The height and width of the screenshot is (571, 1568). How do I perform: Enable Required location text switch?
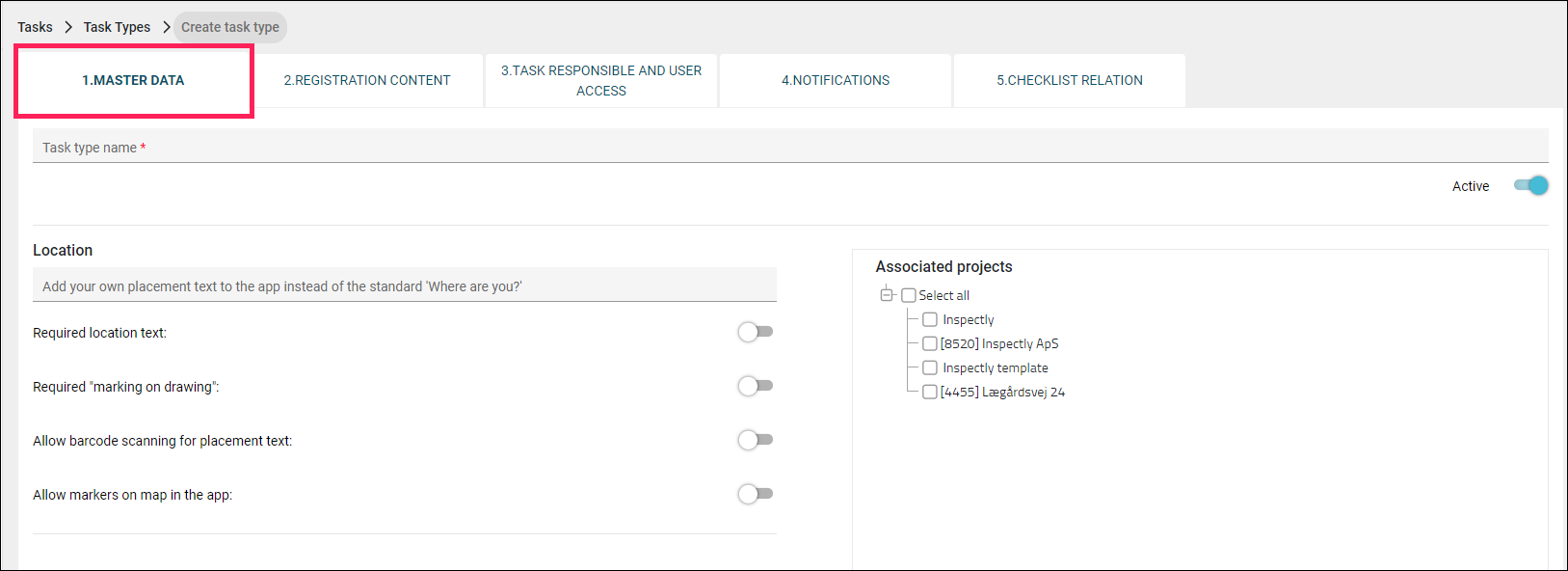(x=756, y=332)
